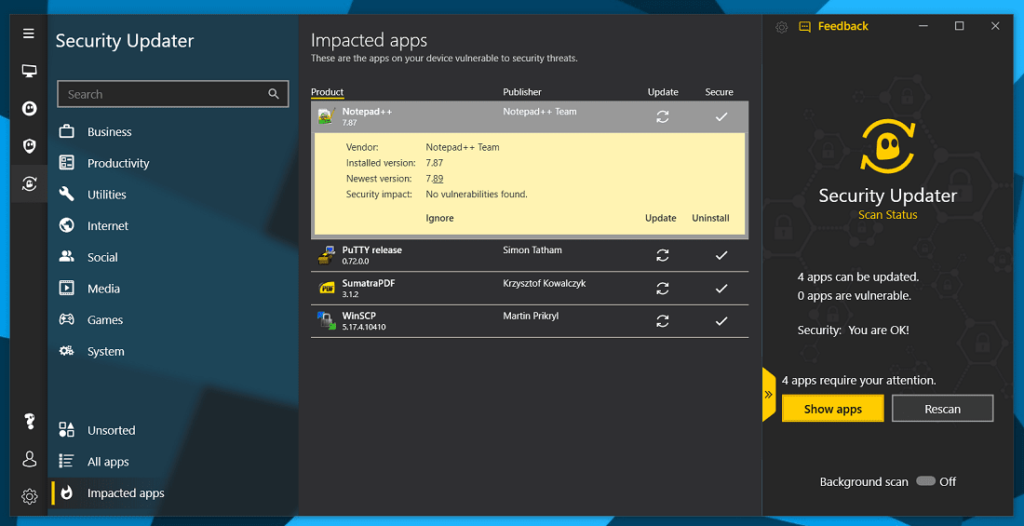Click WinSCP update refresh icon
1024x526 pixels.
[x=663, y=321]
